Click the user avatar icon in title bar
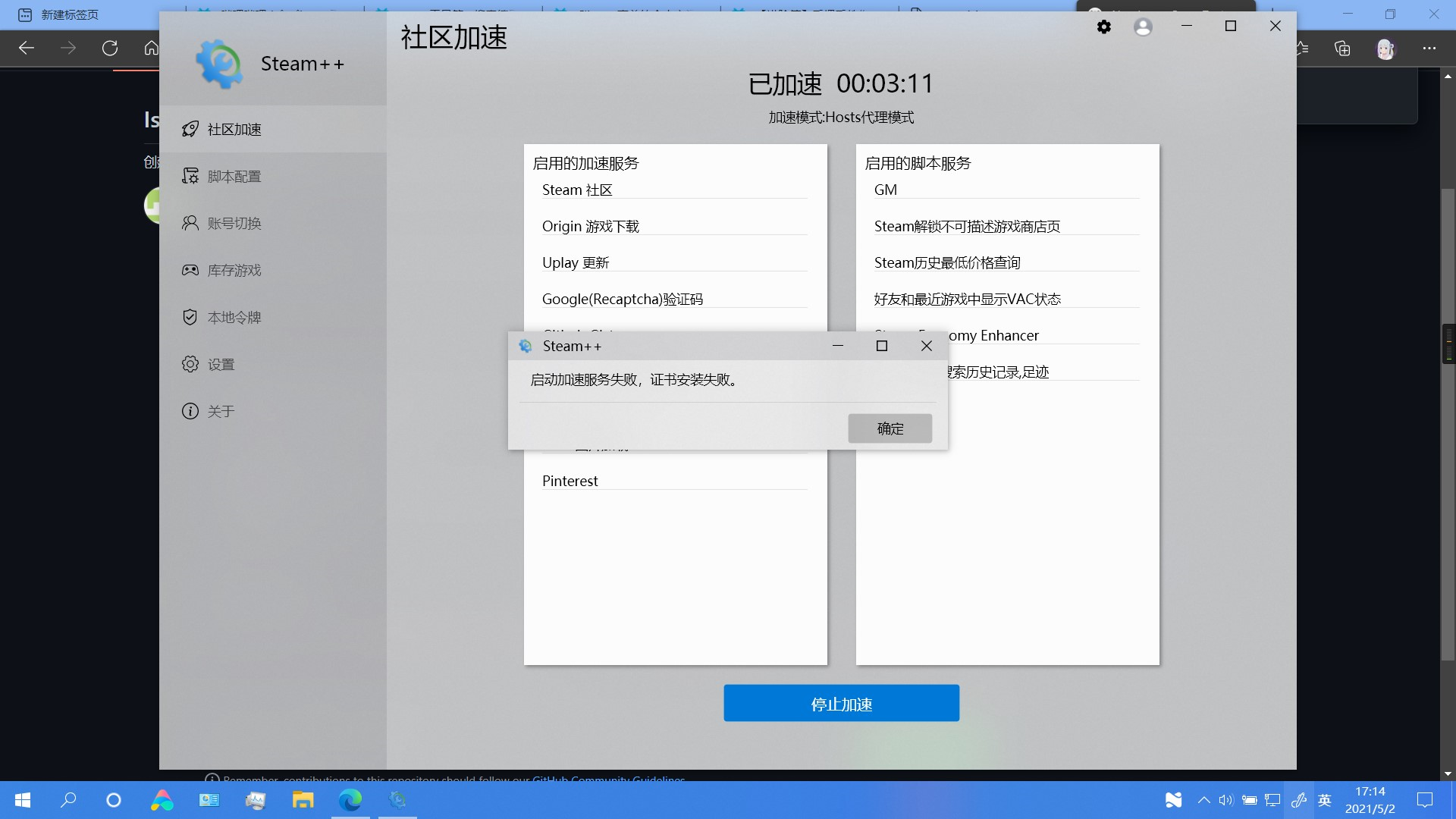 1143,27
